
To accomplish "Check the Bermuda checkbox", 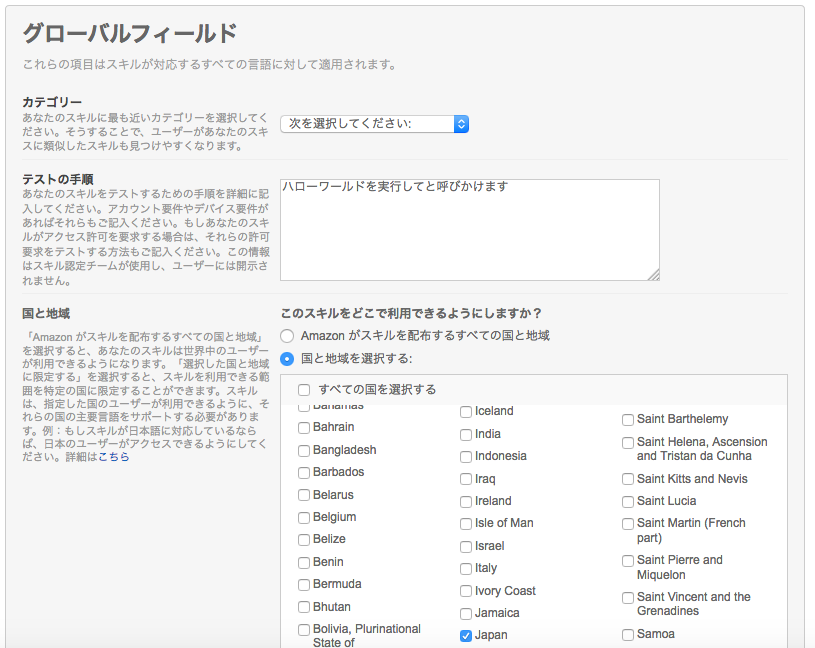I will [304, 585].
